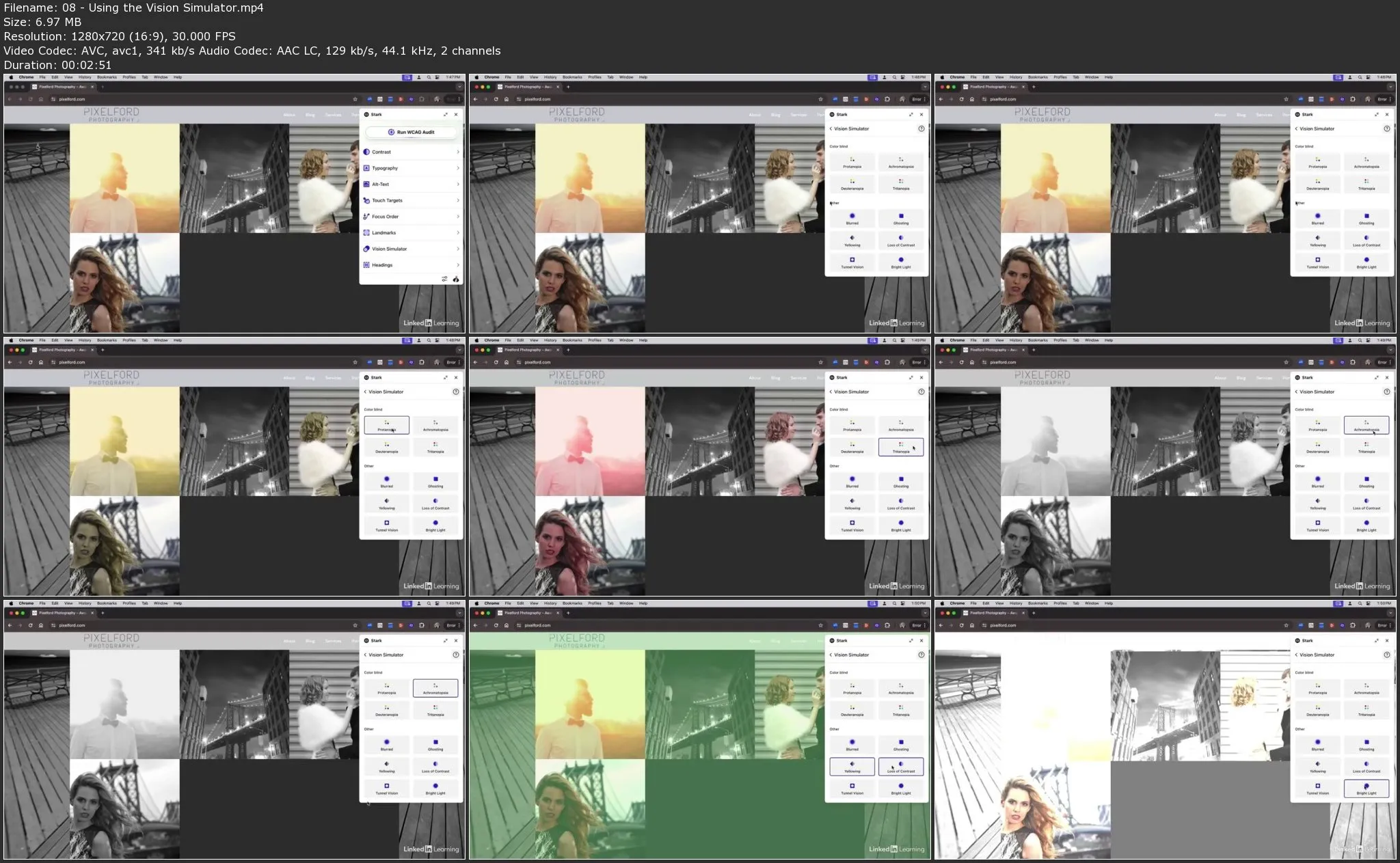Open History menu in the green-tinted frame
1400x863 pixels.
pyautogui.click(x=550, y=603)
